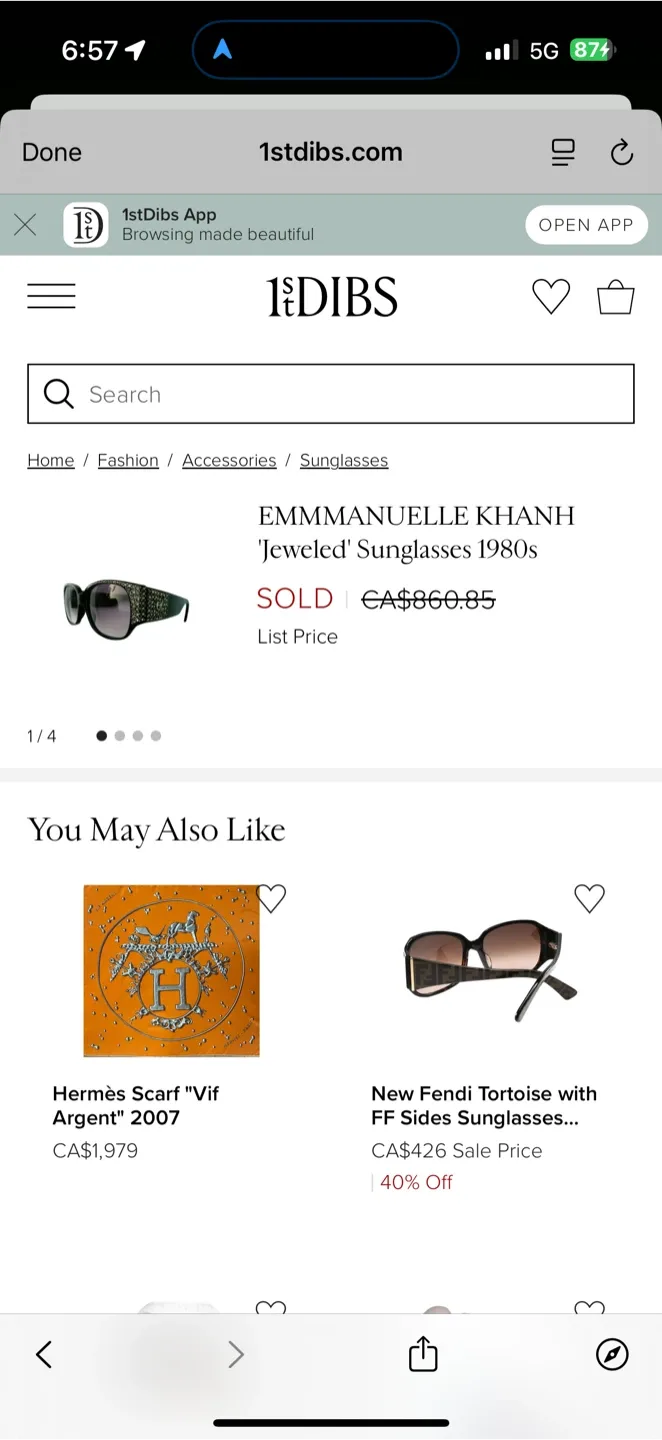The height and width of the screenshot is (1440, 662).
Task: Tap the search magnifier icon
Action: point(57,394)
